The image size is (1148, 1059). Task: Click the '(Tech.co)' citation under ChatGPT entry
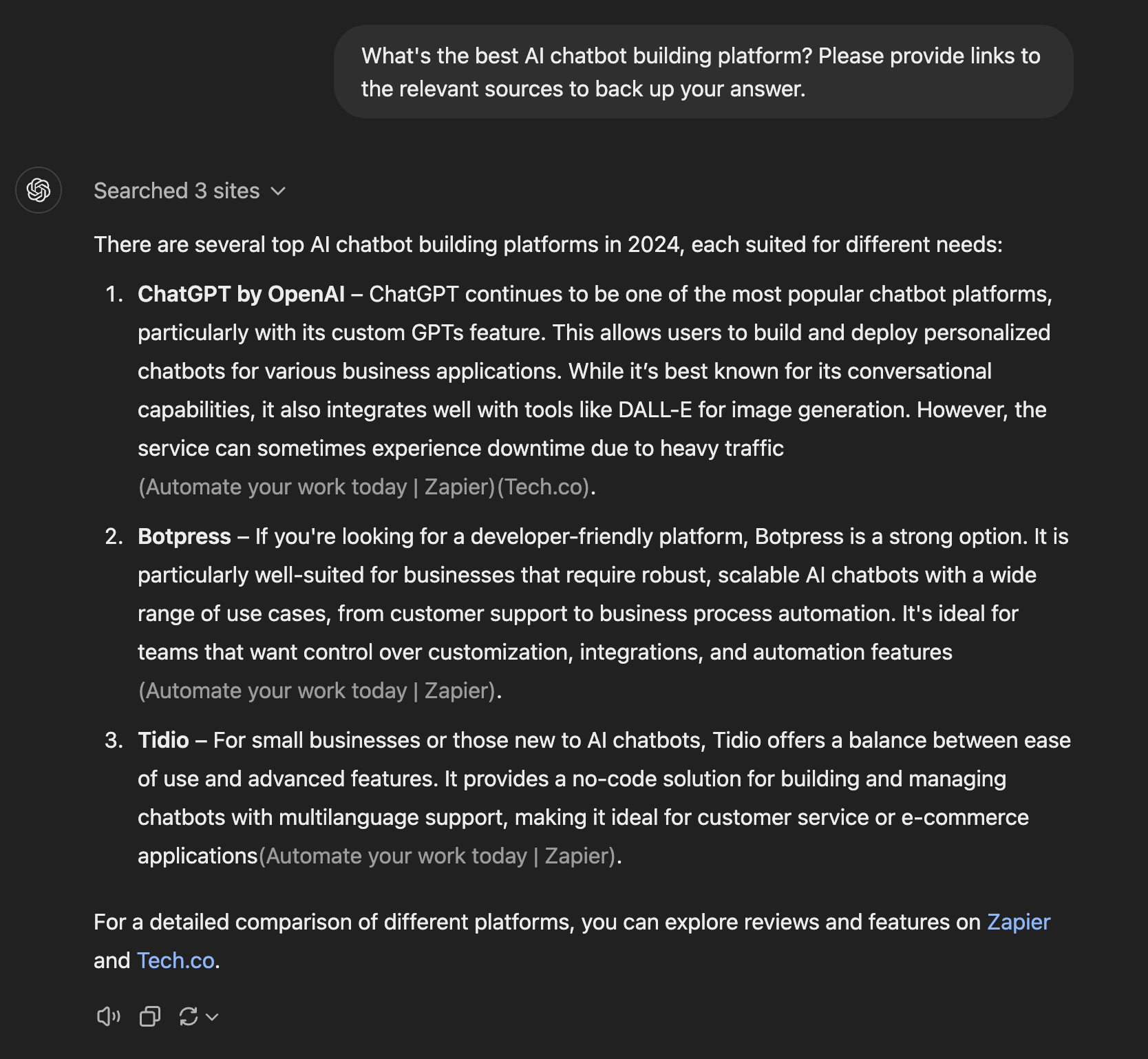pos(544,487)
